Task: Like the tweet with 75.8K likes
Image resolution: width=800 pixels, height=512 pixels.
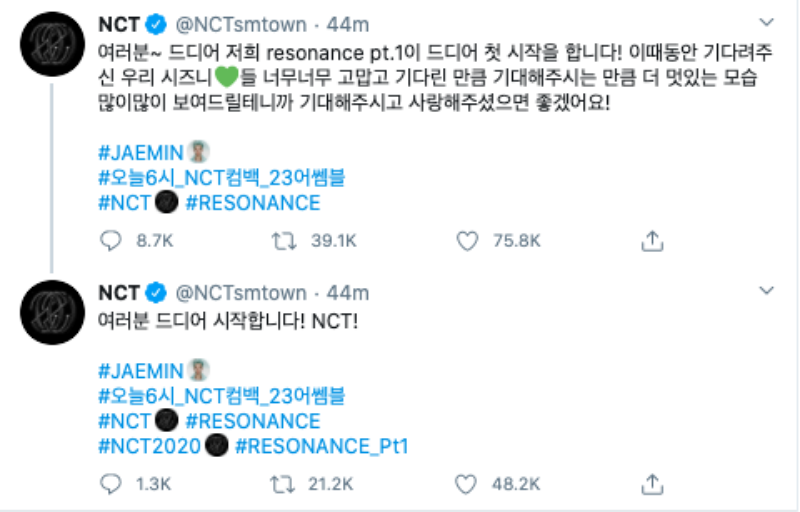Action: click(465, 240)
